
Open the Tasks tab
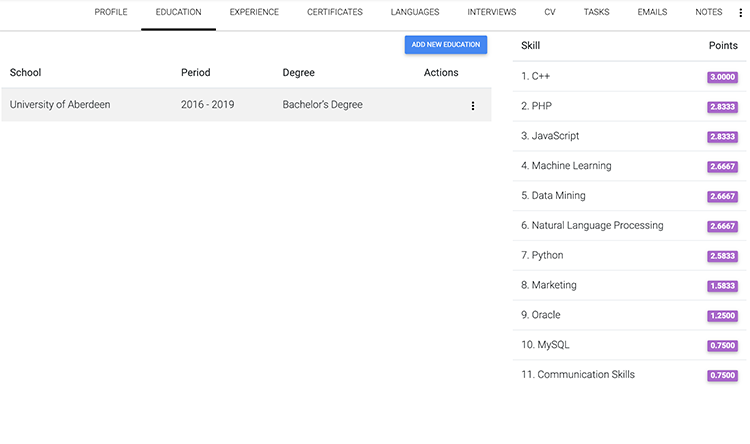click(596, 13)
